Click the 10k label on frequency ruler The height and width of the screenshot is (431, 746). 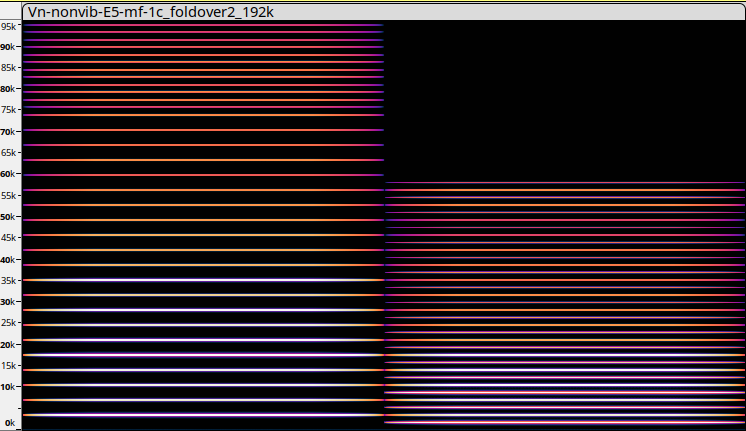point(9,387)
